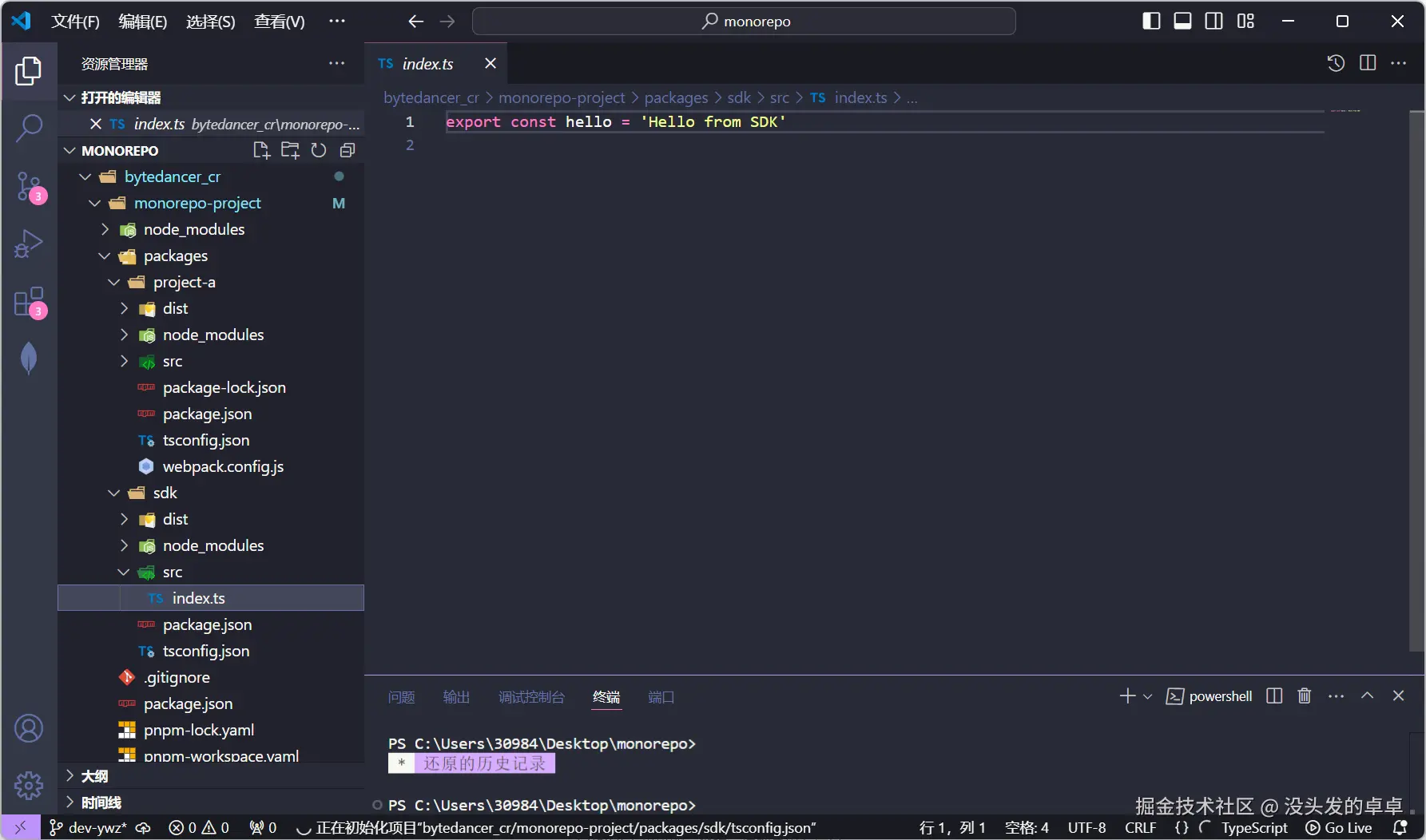Expand the Timeline section
Screen dimensions: 1426x840
pos(212,802)
